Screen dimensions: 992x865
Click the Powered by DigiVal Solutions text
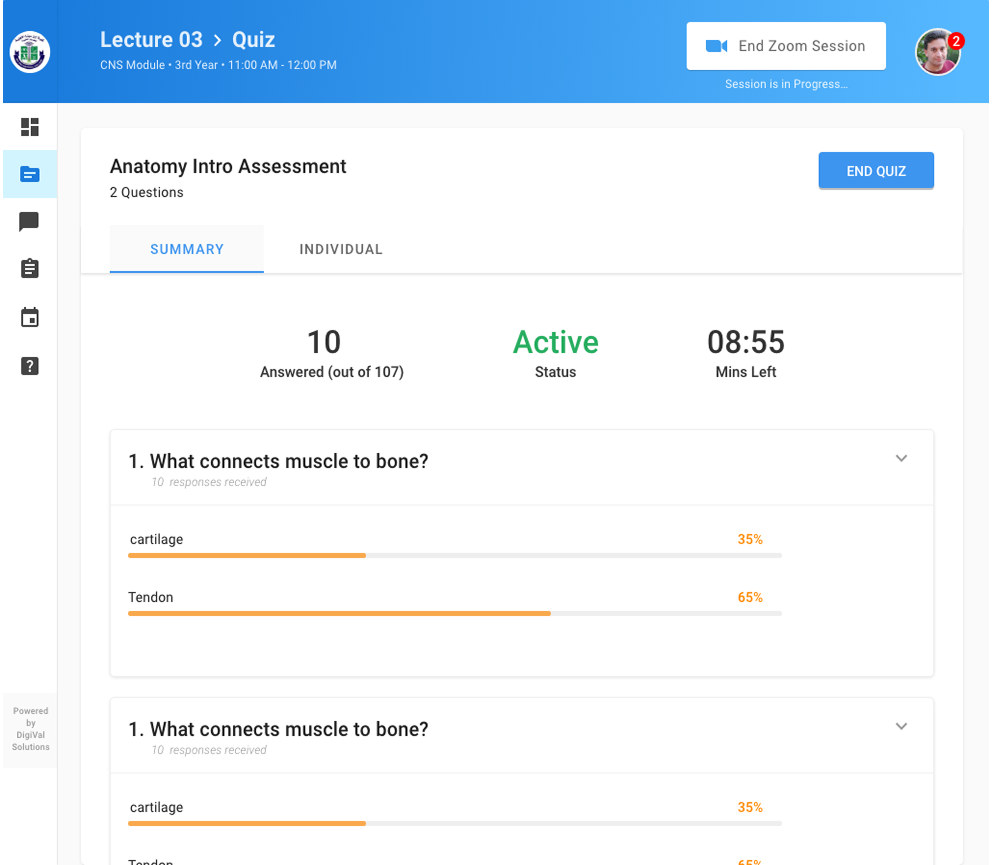[30, 729]
